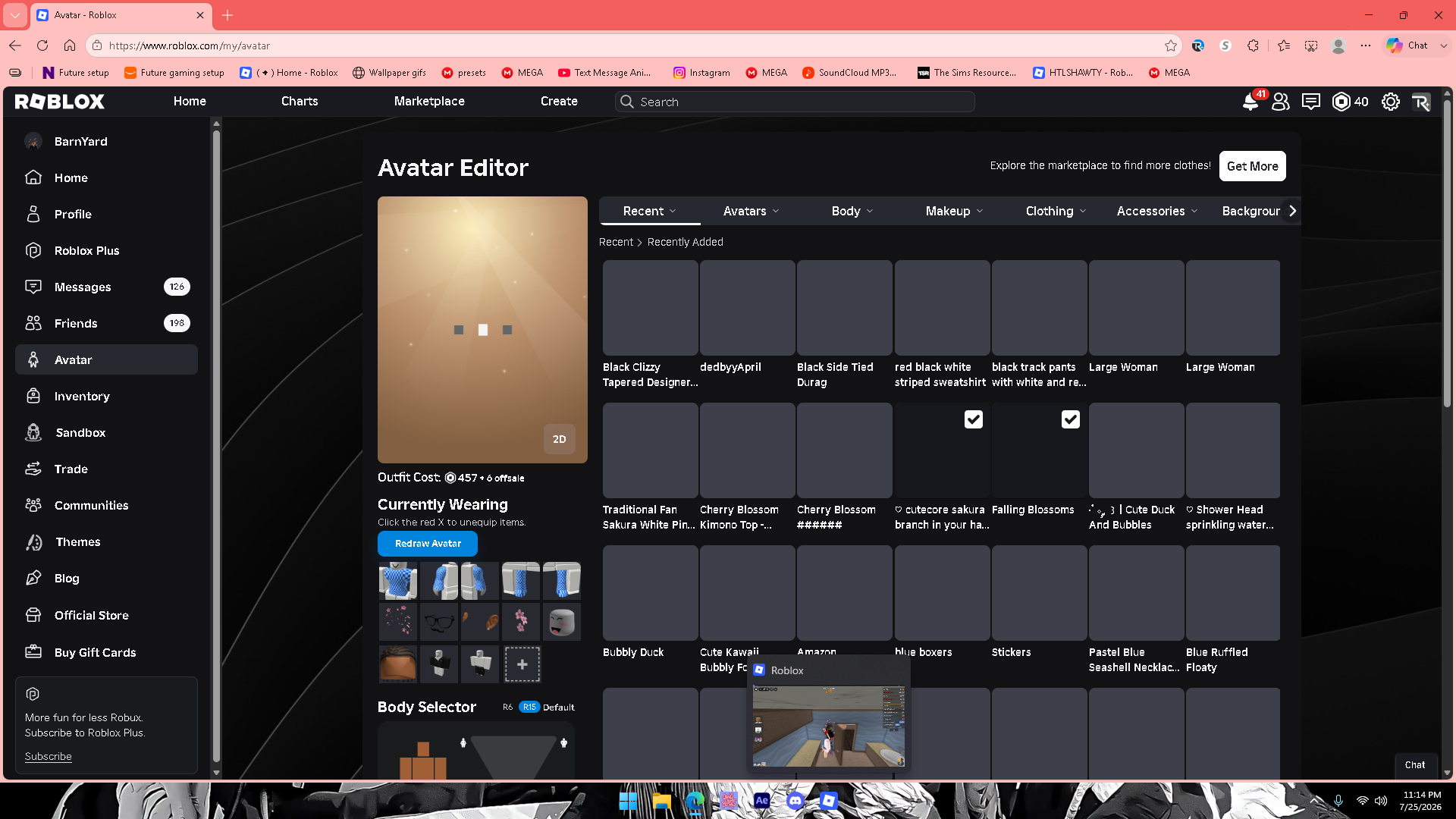Expand the Makeup category dropdown
The image size is (1456, 819).
click(954, 211)
